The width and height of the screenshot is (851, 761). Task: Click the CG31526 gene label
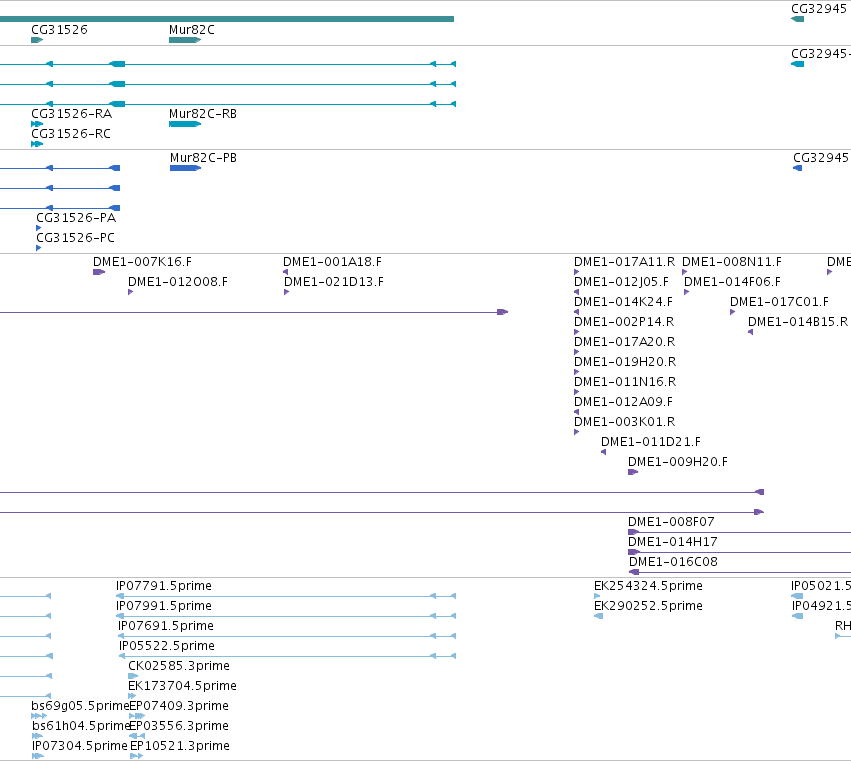coord(59,30)
